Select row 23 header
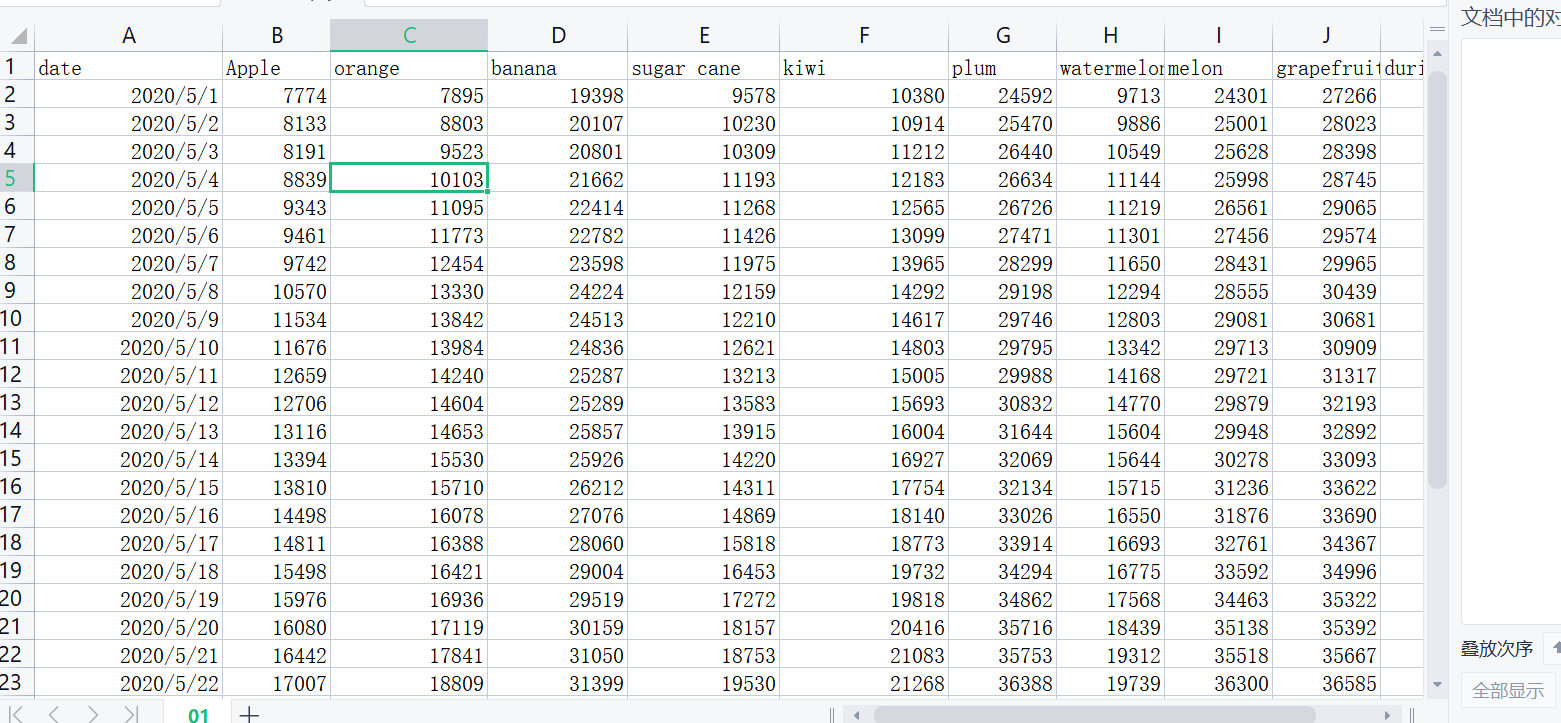This screenshot has height=723, width=1561. pos(17,683)
